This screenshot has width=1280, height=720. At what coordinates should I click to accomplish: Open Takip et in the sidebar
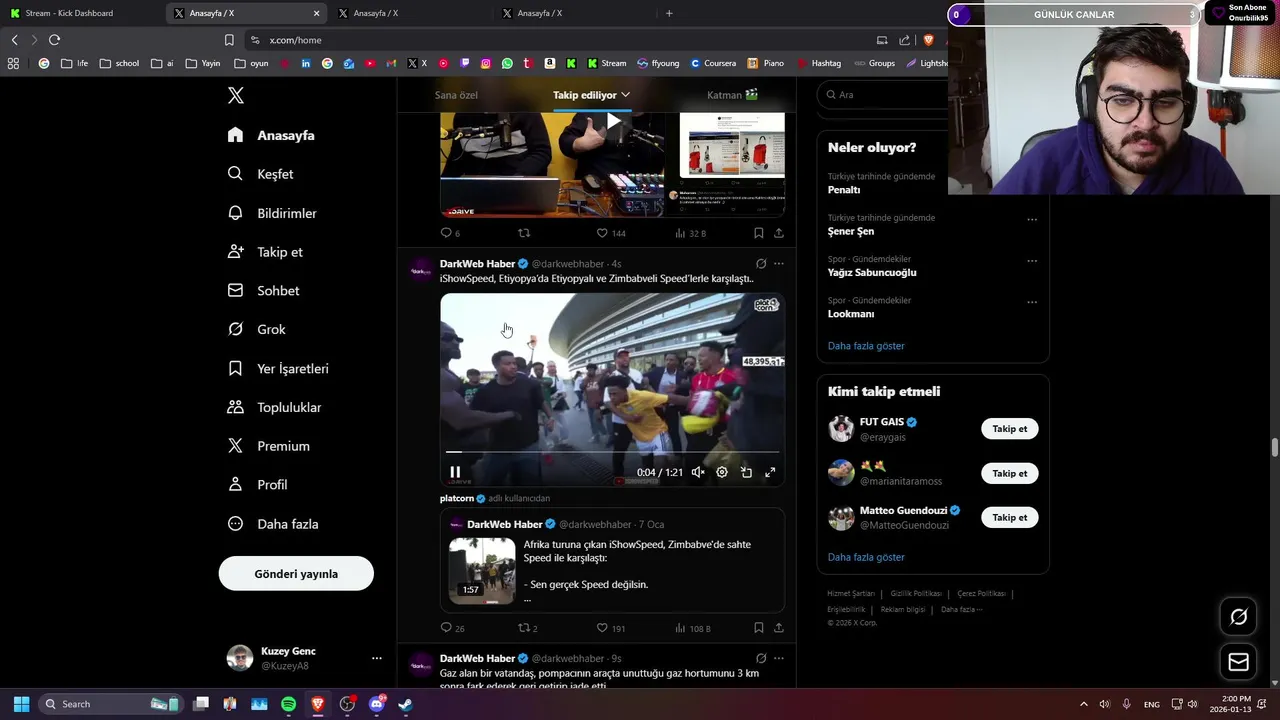coord(264,252)
